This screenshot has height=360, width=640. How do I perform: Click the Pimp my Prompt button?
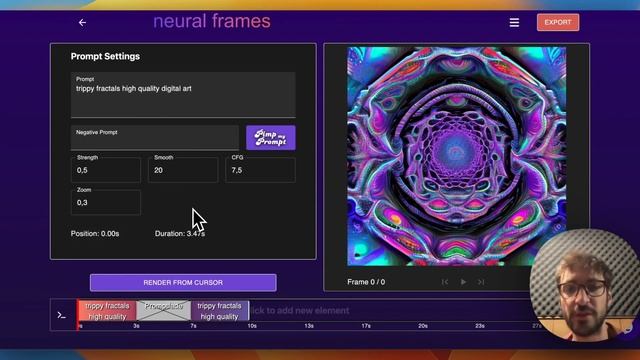(271, 138)
